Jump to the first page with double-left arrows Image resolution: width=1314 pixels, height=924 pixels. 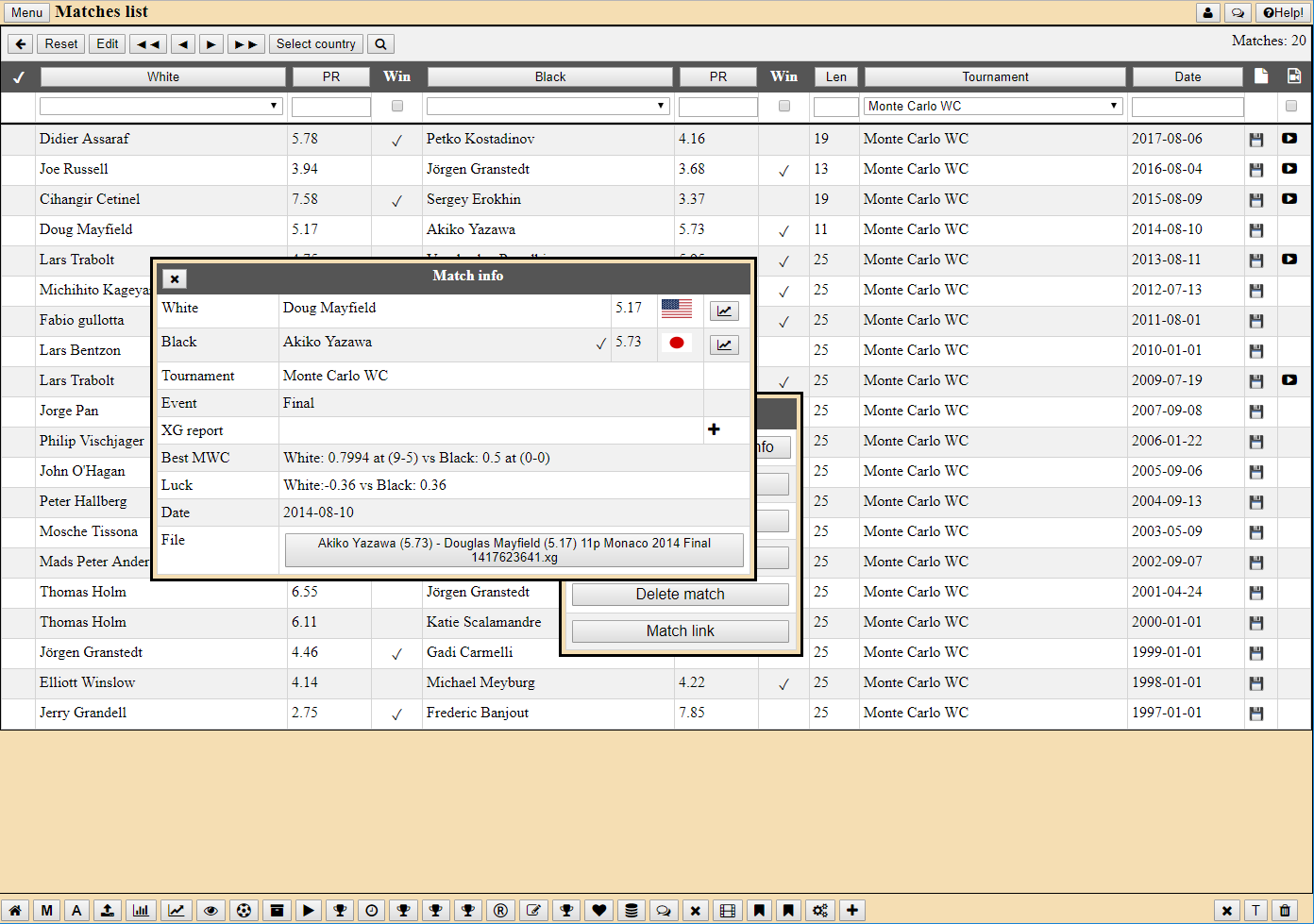[149, 44]
